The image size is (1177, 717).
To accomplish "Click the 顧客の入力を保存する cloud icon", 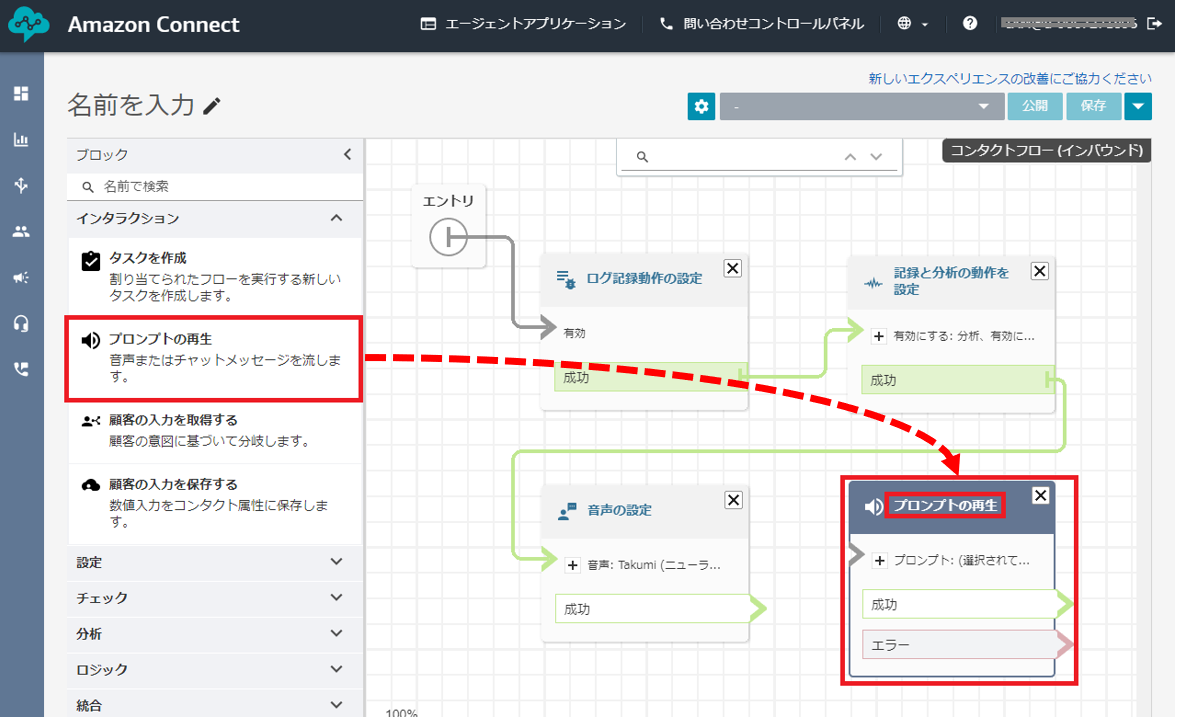I will (91, 485).
